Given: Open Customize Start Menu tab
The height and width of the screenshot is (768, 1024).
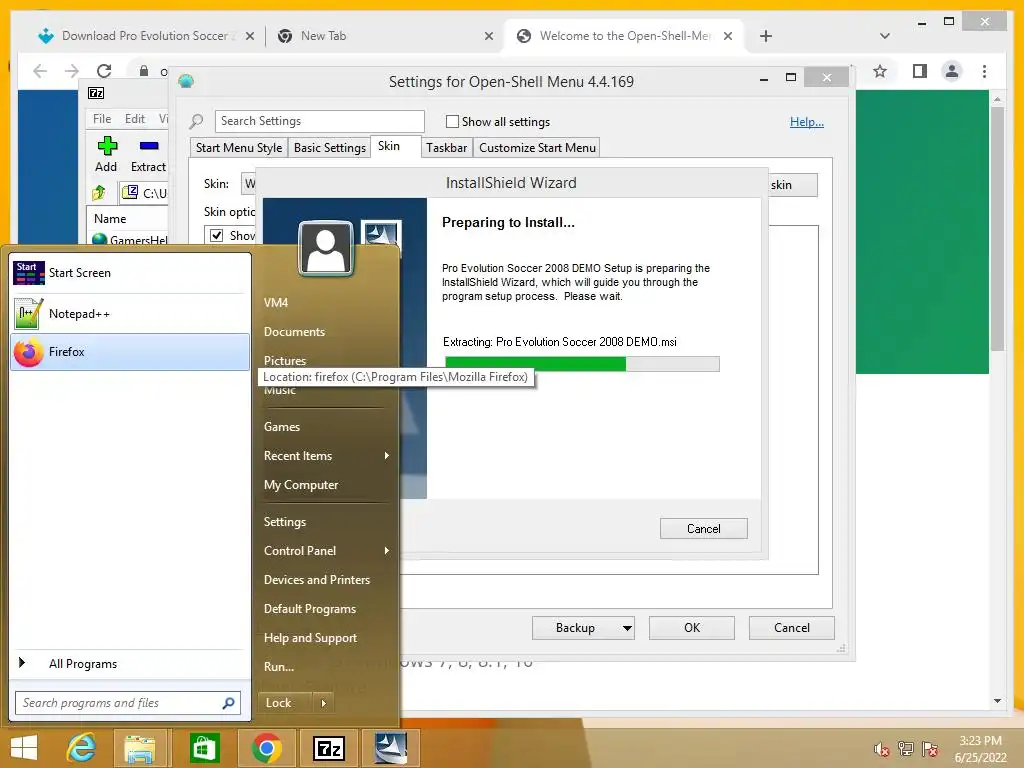Looking at the screenshot, I should [x=537, y=148].
